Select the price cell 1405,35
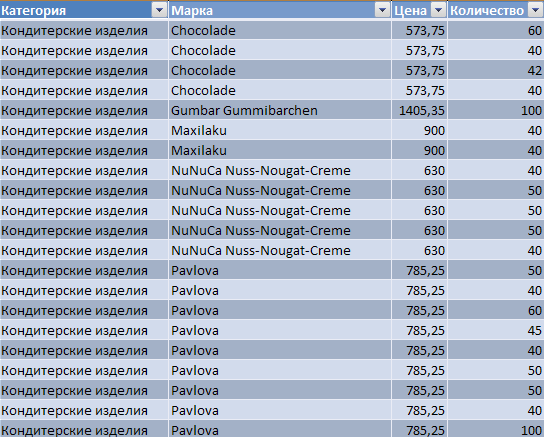Image resolution: width=544 pixels, height=437 pixels. (419, 110)
